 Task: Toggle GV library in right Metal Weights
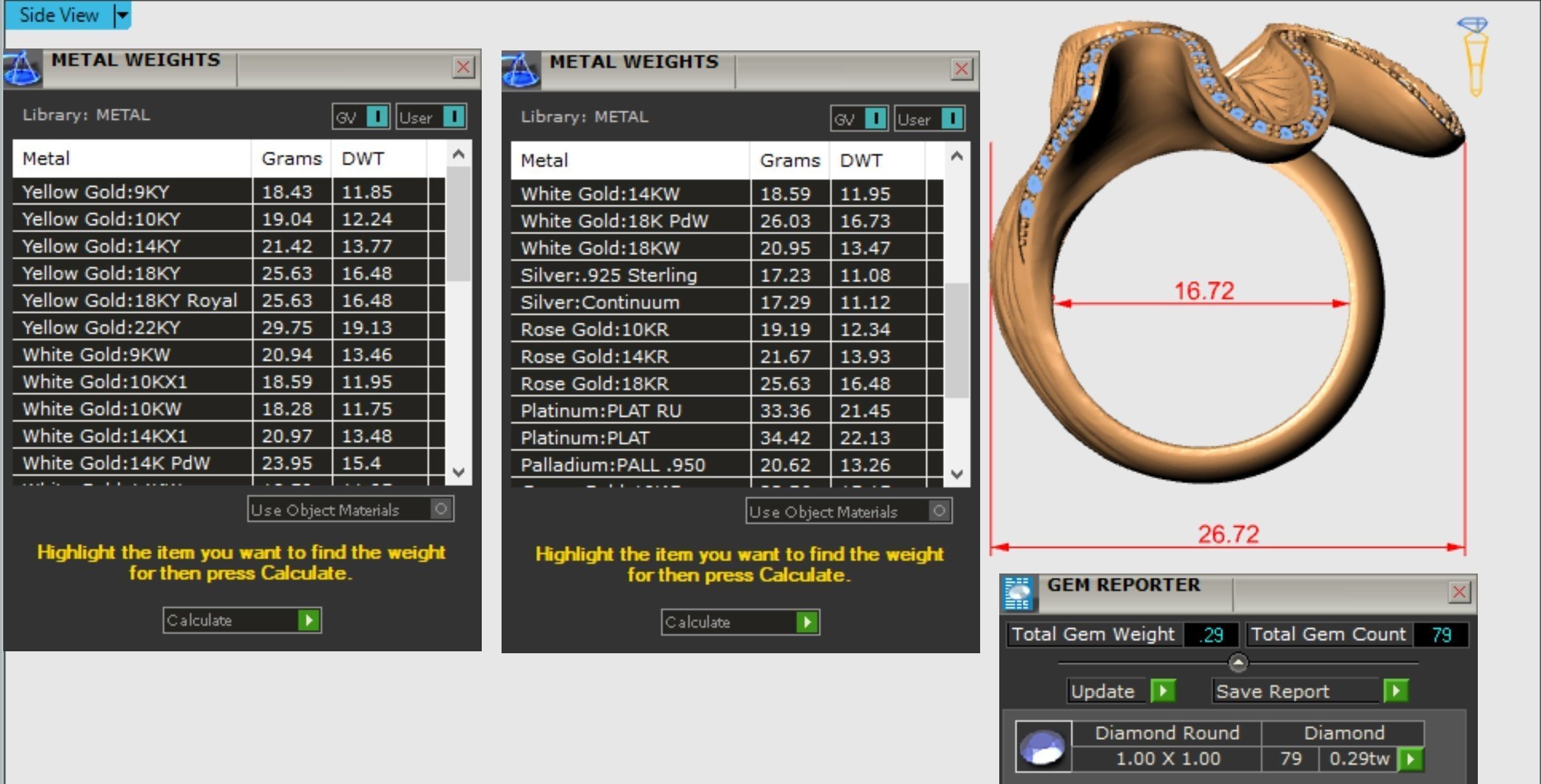tap(875, 119)
